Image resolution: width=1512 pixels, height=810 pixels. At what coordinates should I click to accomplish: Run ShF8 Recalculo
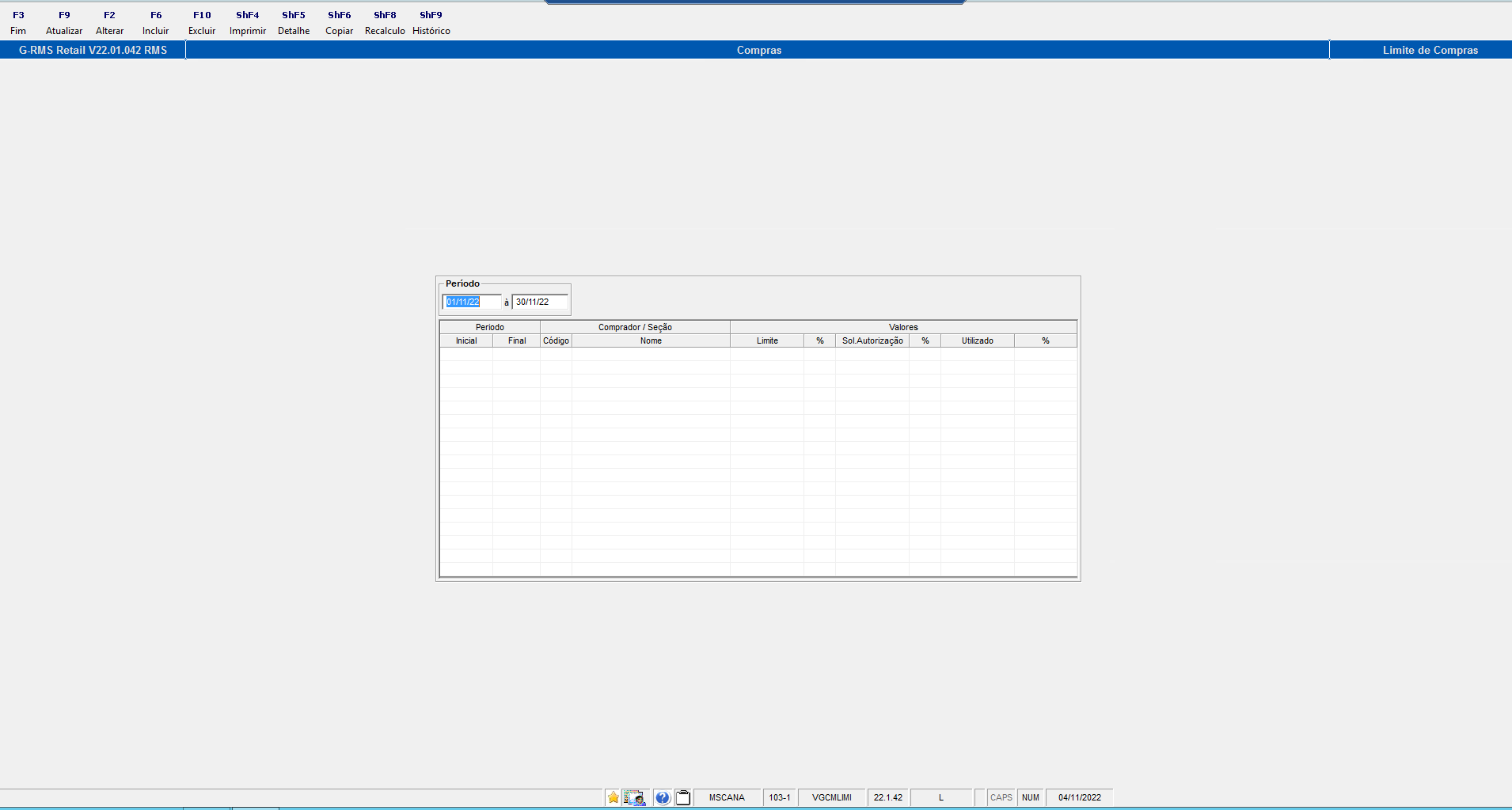pyautogui.click(x=386, y=23)
